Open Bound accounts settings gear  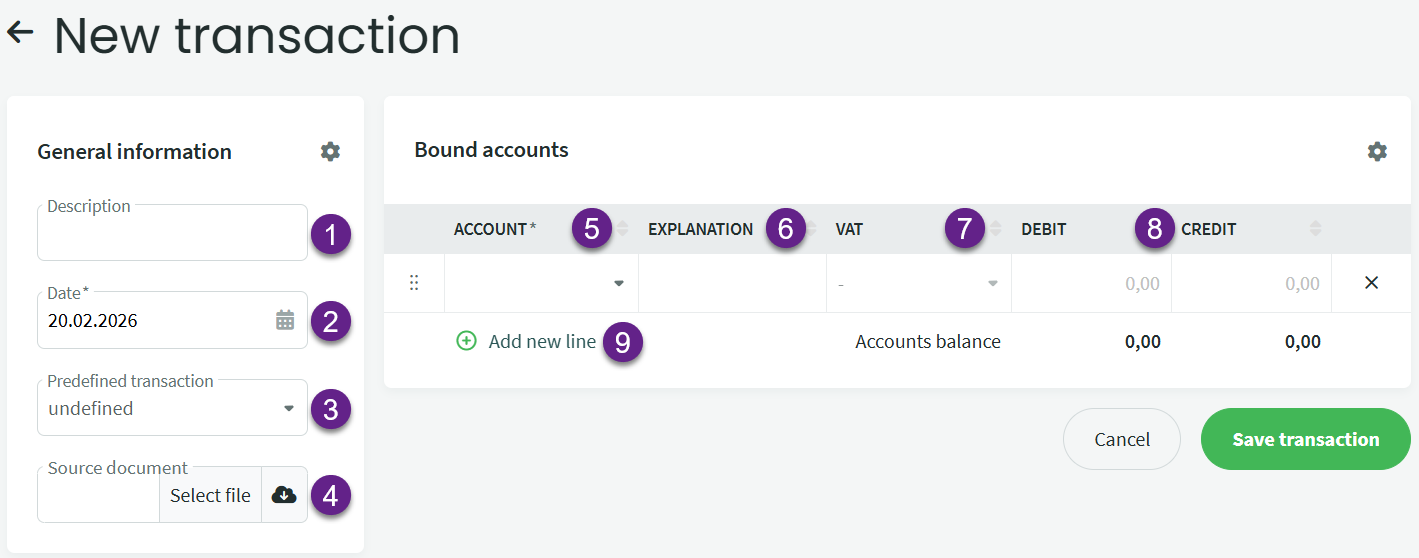point(1377,151)
